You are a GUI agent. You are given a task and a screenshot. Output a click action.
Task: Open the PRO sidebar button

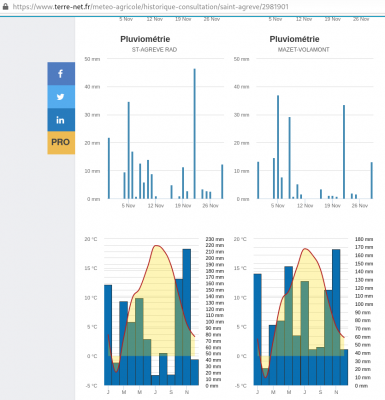(x=61, y=143)
